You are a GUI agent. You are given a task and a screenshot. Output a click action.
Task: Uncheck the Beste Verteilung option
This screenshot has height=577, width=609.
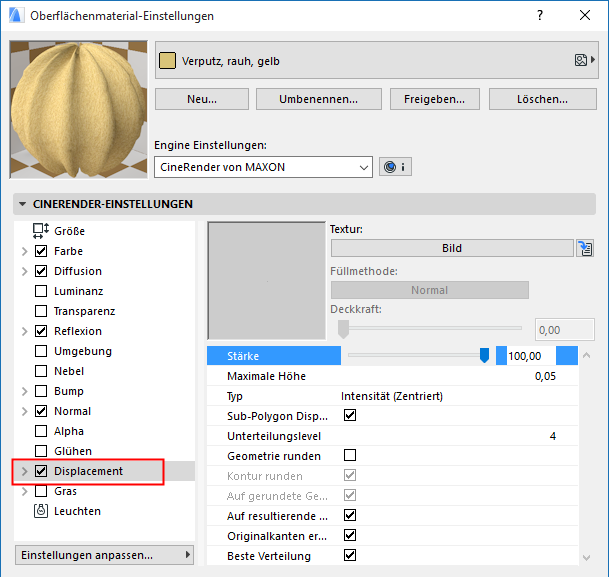point(350,555)
